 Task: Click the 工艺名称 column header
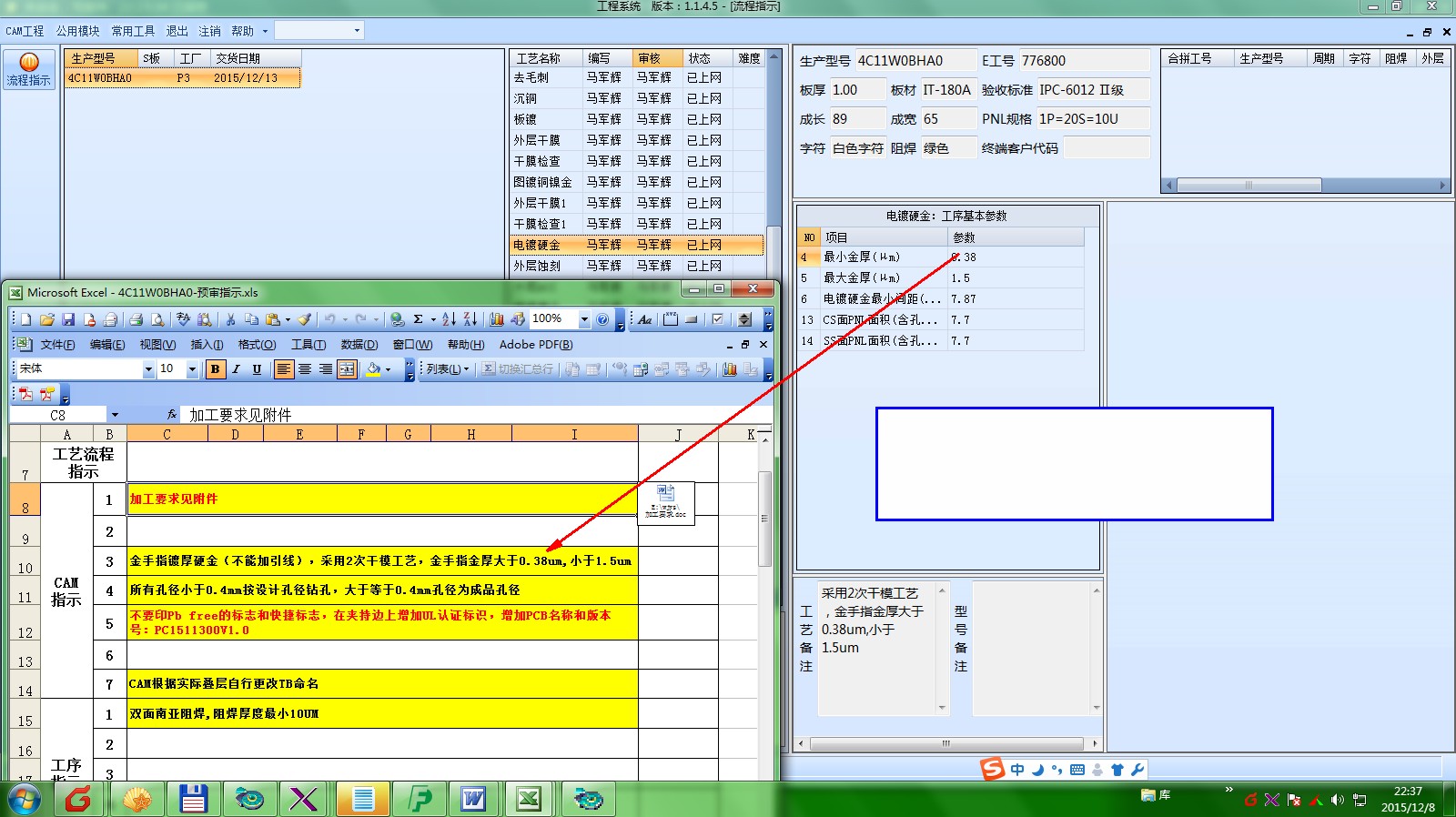pos(545,58)
